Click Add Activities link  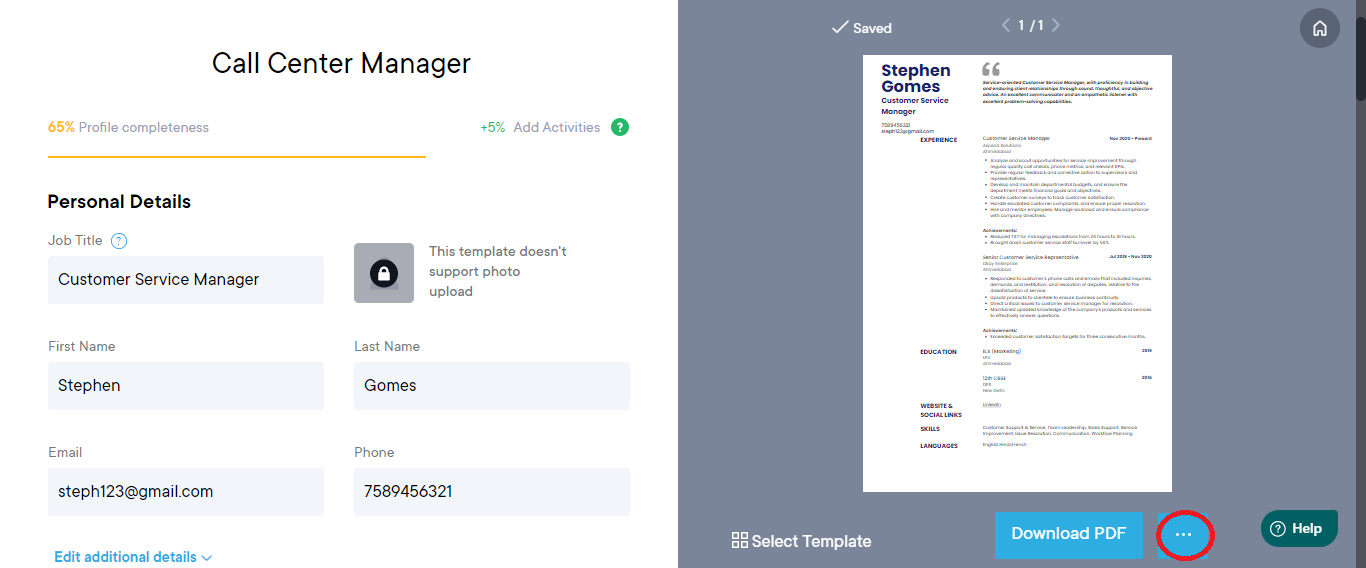[x=557, y=127]
